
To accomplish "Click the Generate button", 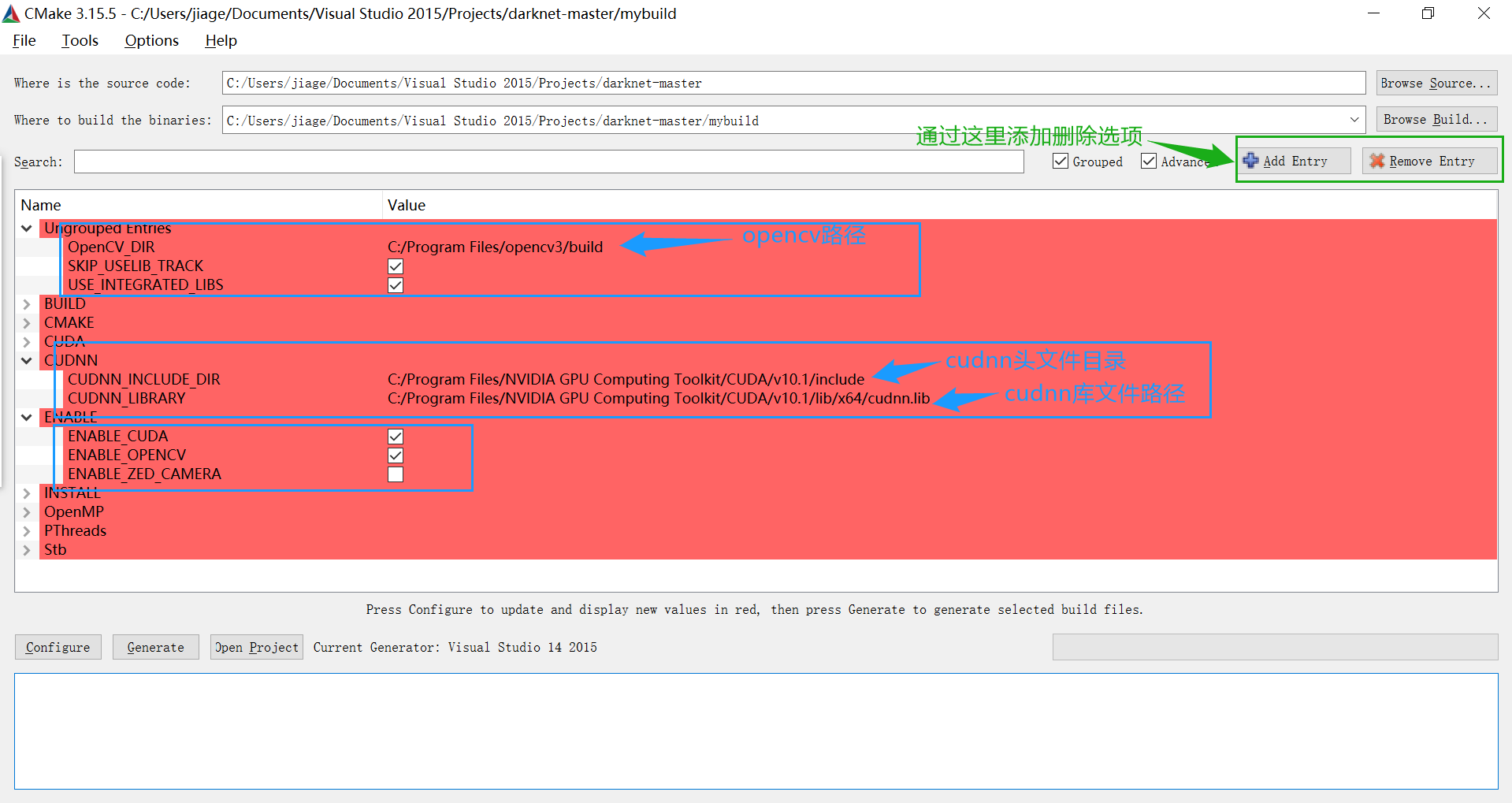I will [x=156, y=647].
